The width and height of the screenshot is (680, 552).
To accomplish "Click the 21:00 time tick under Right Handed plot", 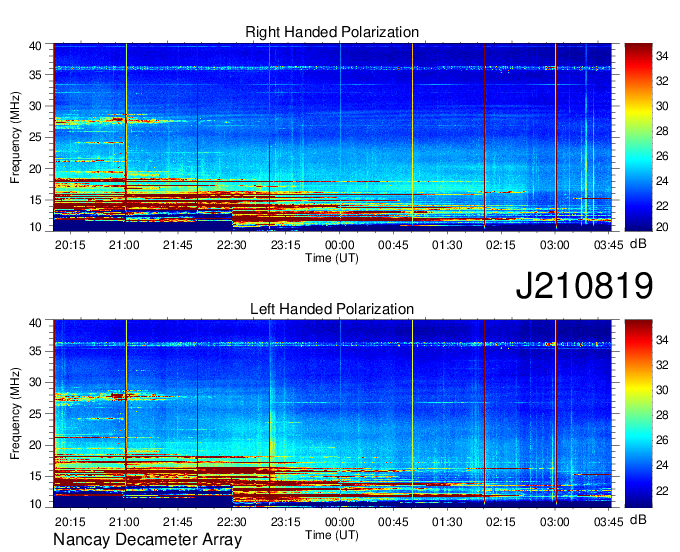I will (x=124, y=245).
